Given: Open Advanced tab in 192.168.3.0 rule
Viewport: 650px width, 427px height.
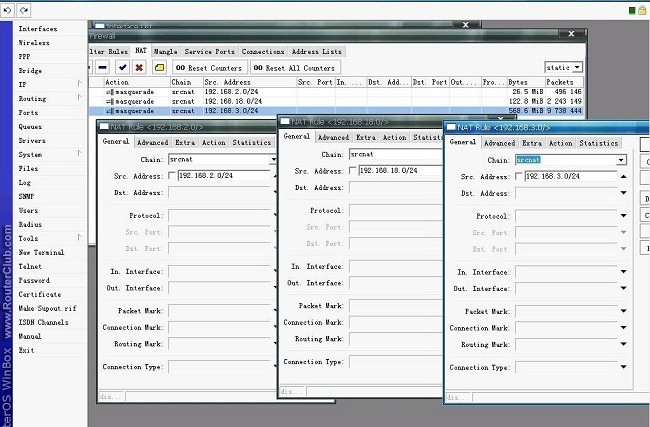Looking at the screenshot, I should pyautogui.click(x=499, y=143).
